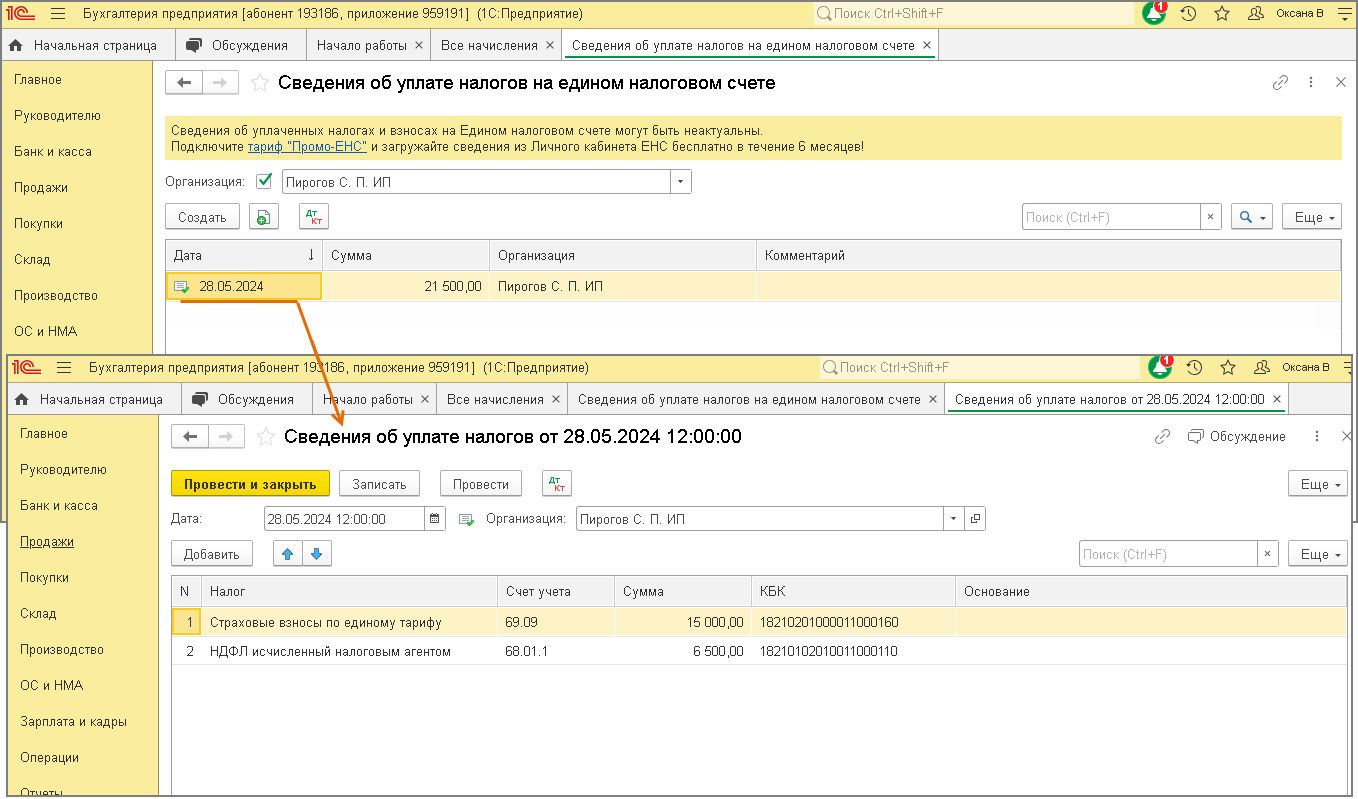The height and width of the screenshot is (799, 1358).
Task: Show Дт/Кт postings icon in list toolbar
Action: (x=314, y=217)
